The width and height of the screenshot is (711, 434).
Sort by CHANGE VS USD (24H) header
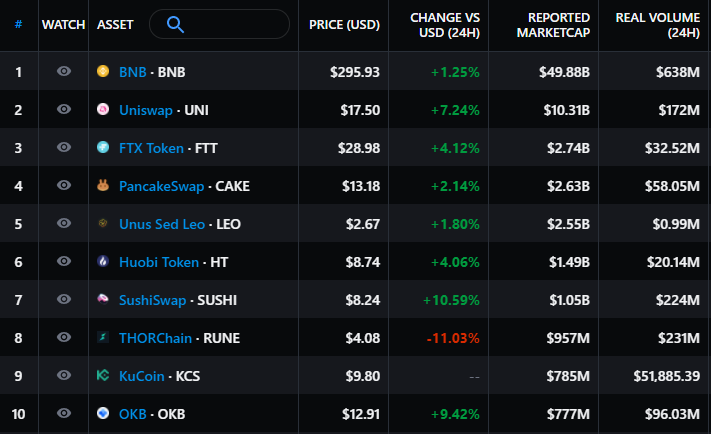(x=445, y=25)
